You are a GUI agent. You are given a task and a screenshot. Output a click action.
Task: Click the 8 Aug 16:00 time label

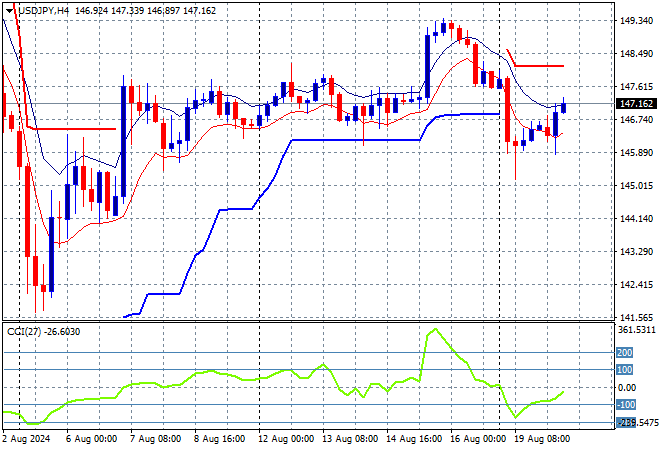(219, 439)
